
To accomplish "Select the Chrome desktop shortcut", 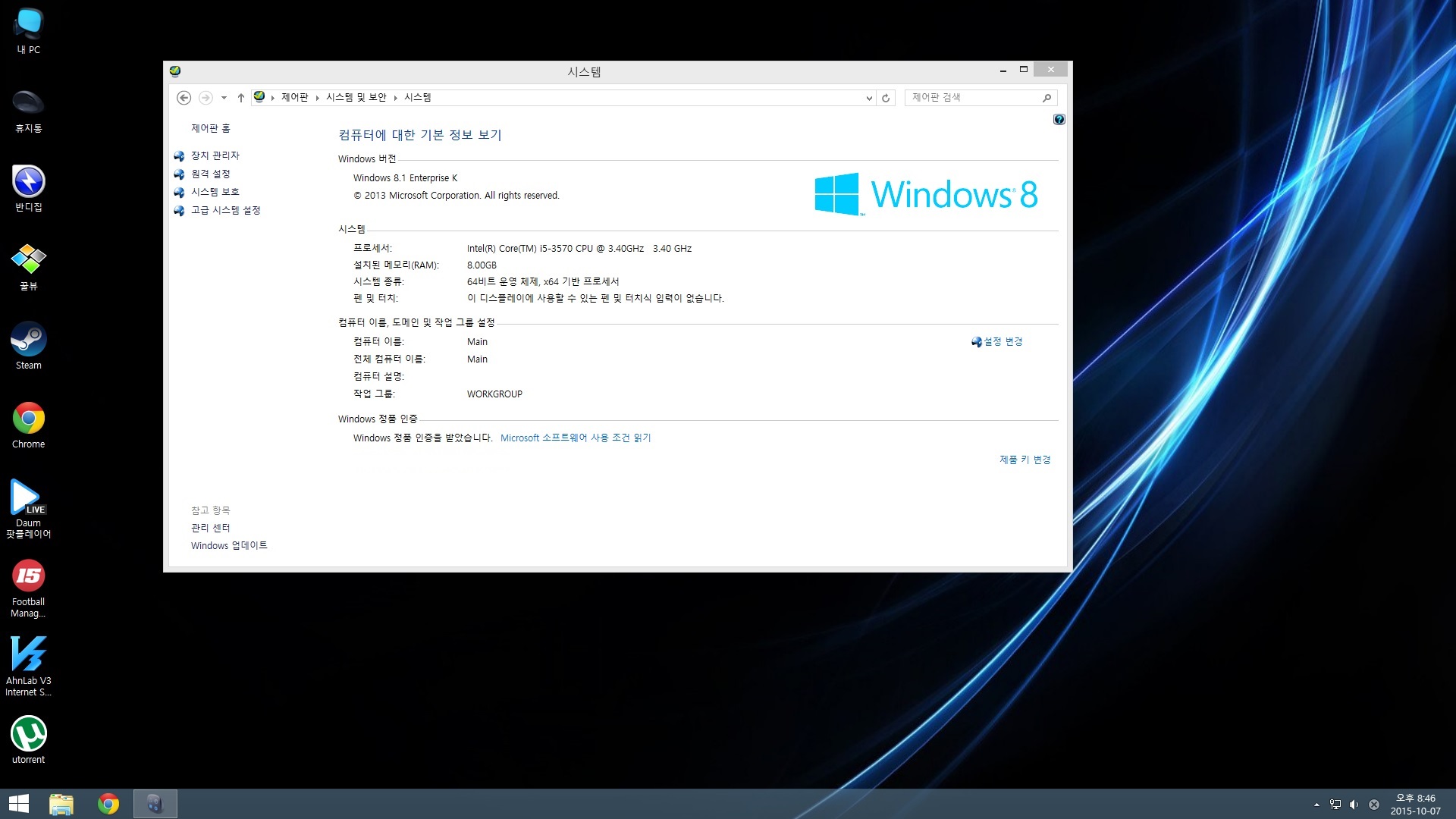I will coord(29,425).
